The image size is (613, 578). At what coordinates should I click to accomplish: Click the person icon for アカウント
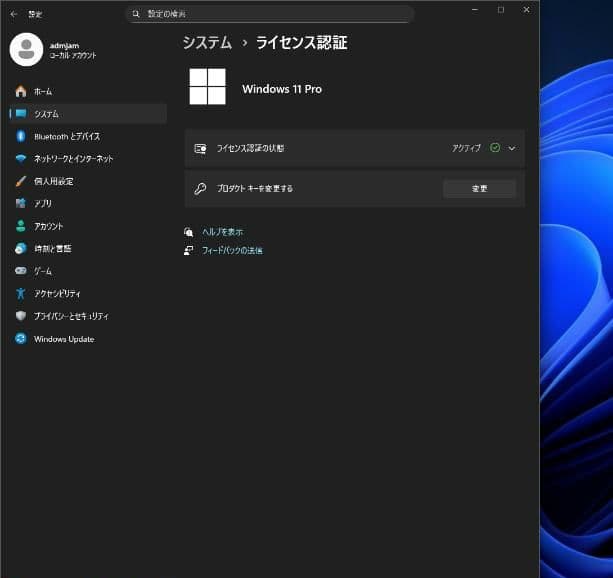(x=21, y=226)
